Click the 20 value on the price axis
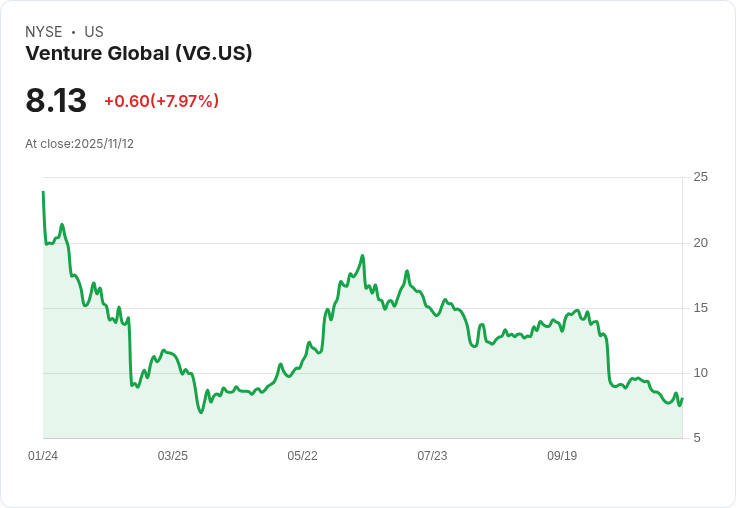Viewport: 736px width, 508px height. pos(701,243)
